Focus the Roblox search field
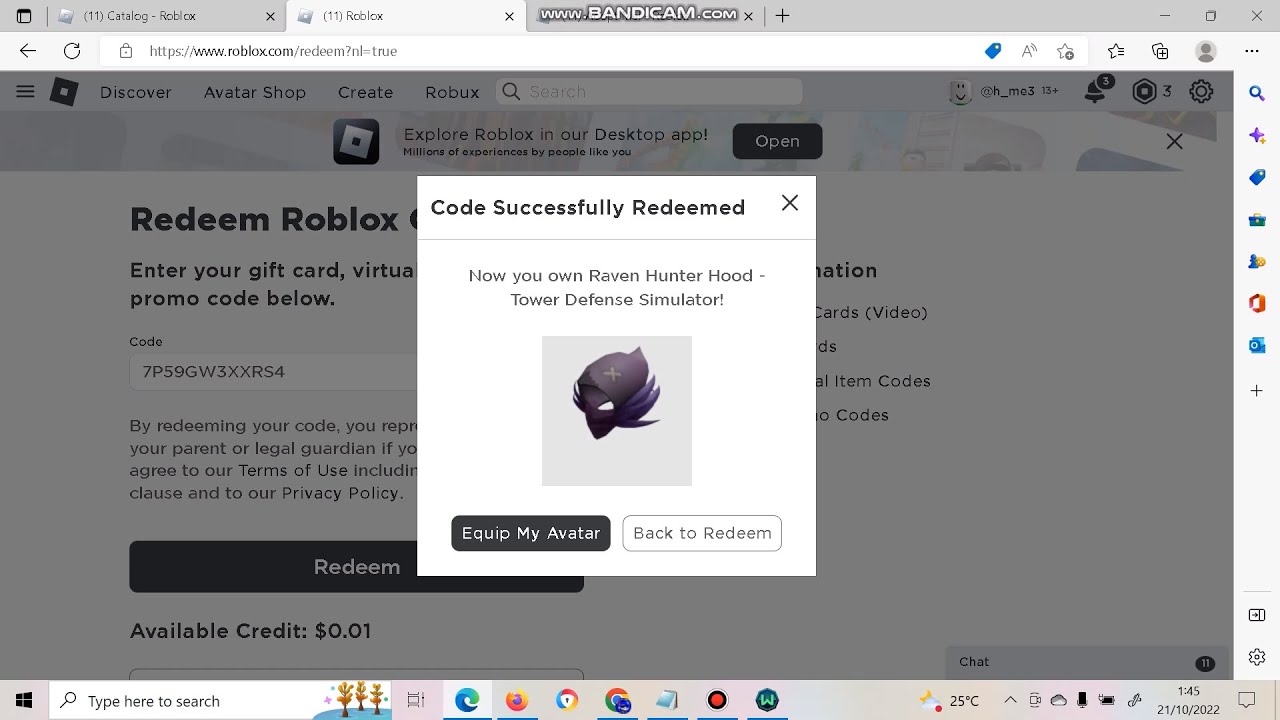This screenshot has height=720, width=1280. (x=650, y=92)
